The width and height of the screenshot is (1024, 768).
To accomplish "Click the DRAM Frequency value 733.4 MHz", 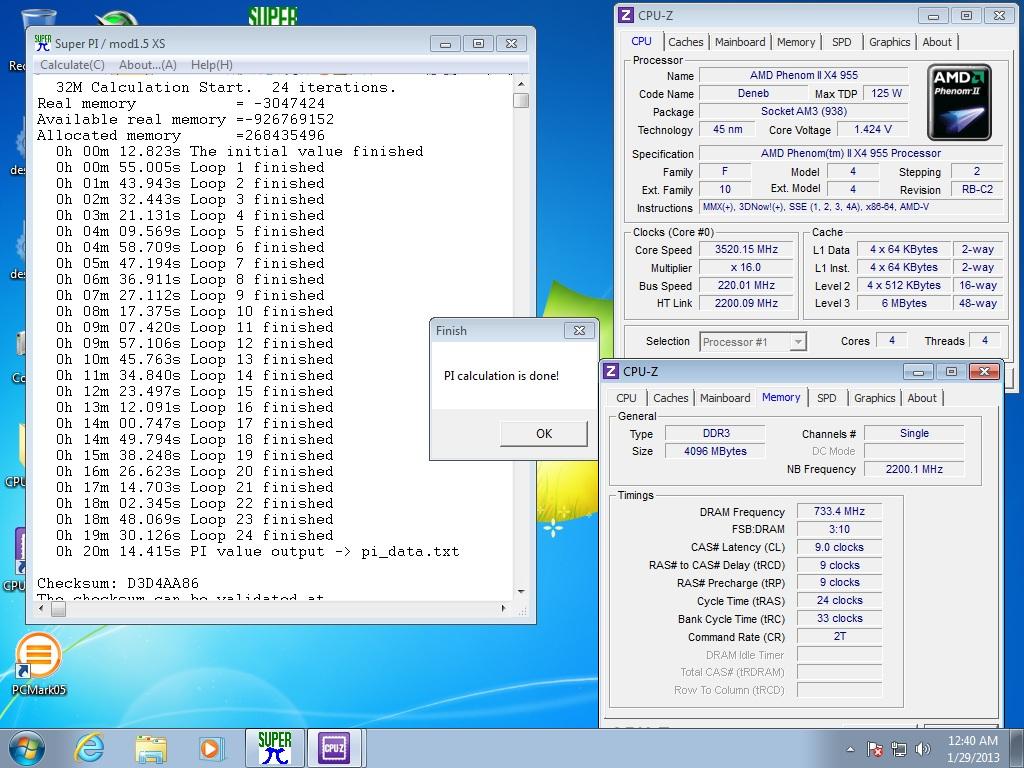I will pyautogui.click(x=839, y=511).
